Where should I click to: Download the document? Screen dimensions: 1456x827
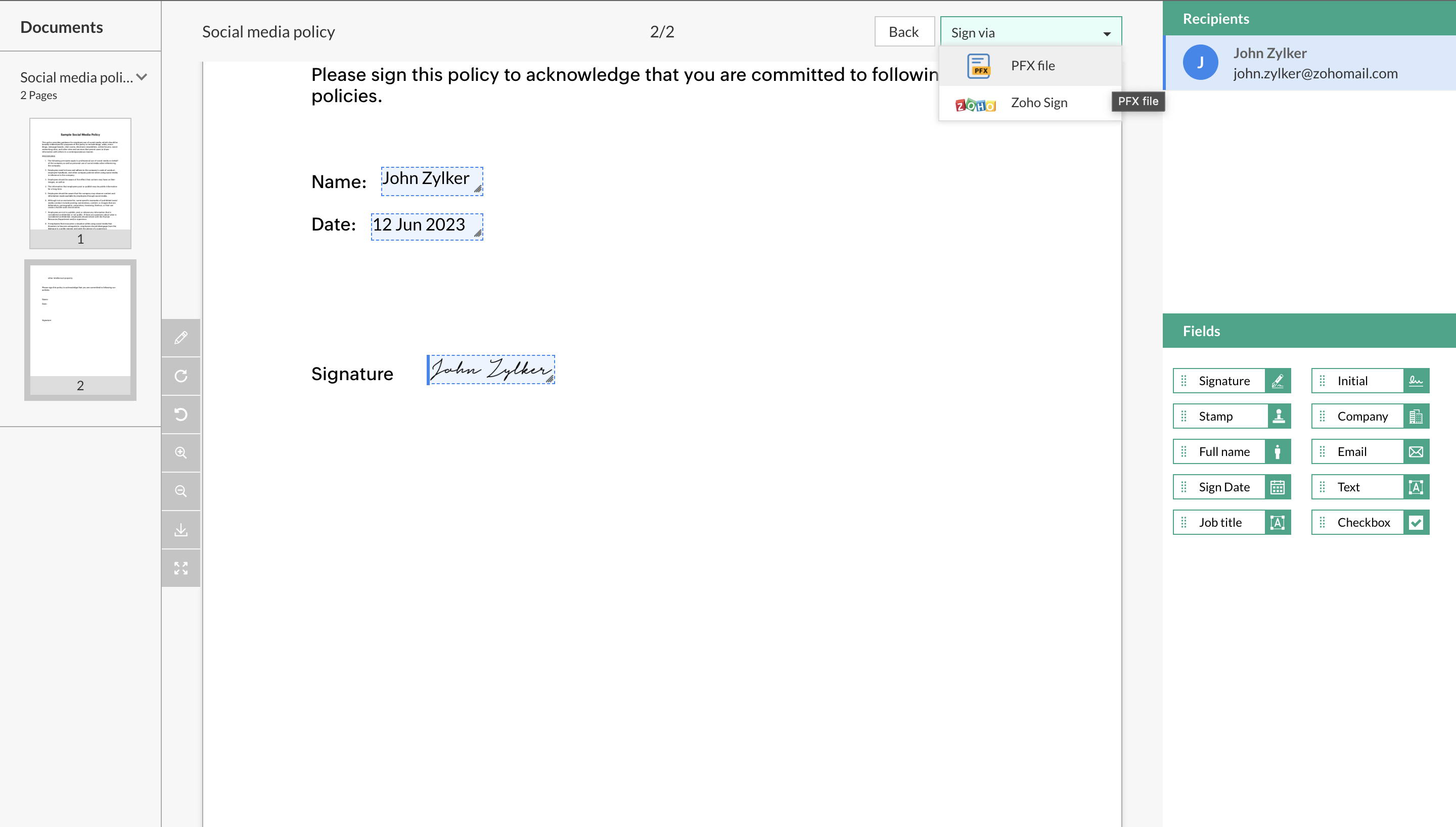(x=180, y=530)
